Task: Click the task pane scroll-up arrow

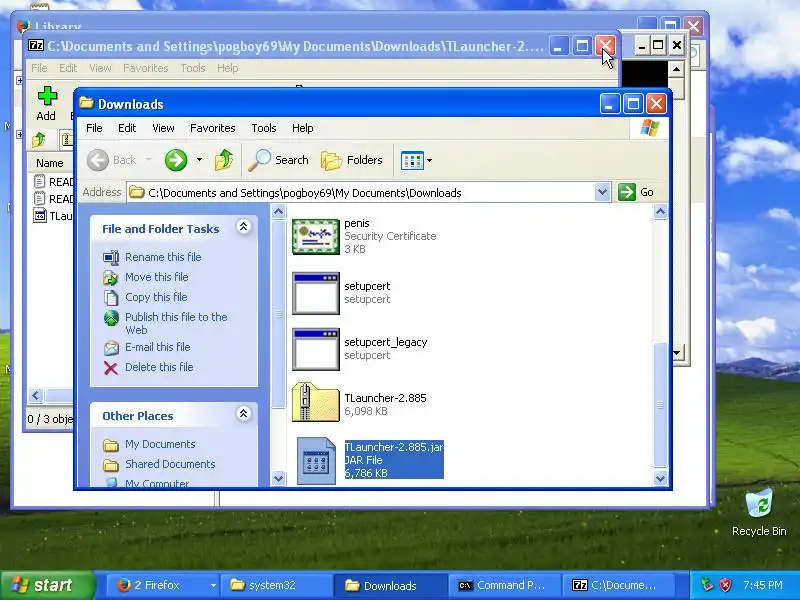Action: click(x=279, y=211)
